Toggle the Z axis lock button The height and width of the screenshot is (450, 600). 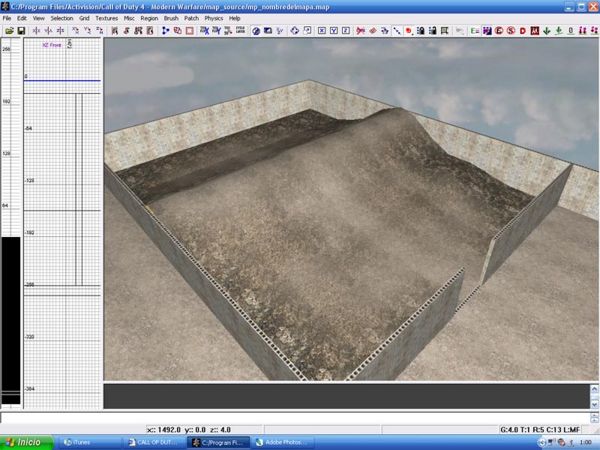coord(346,31)
